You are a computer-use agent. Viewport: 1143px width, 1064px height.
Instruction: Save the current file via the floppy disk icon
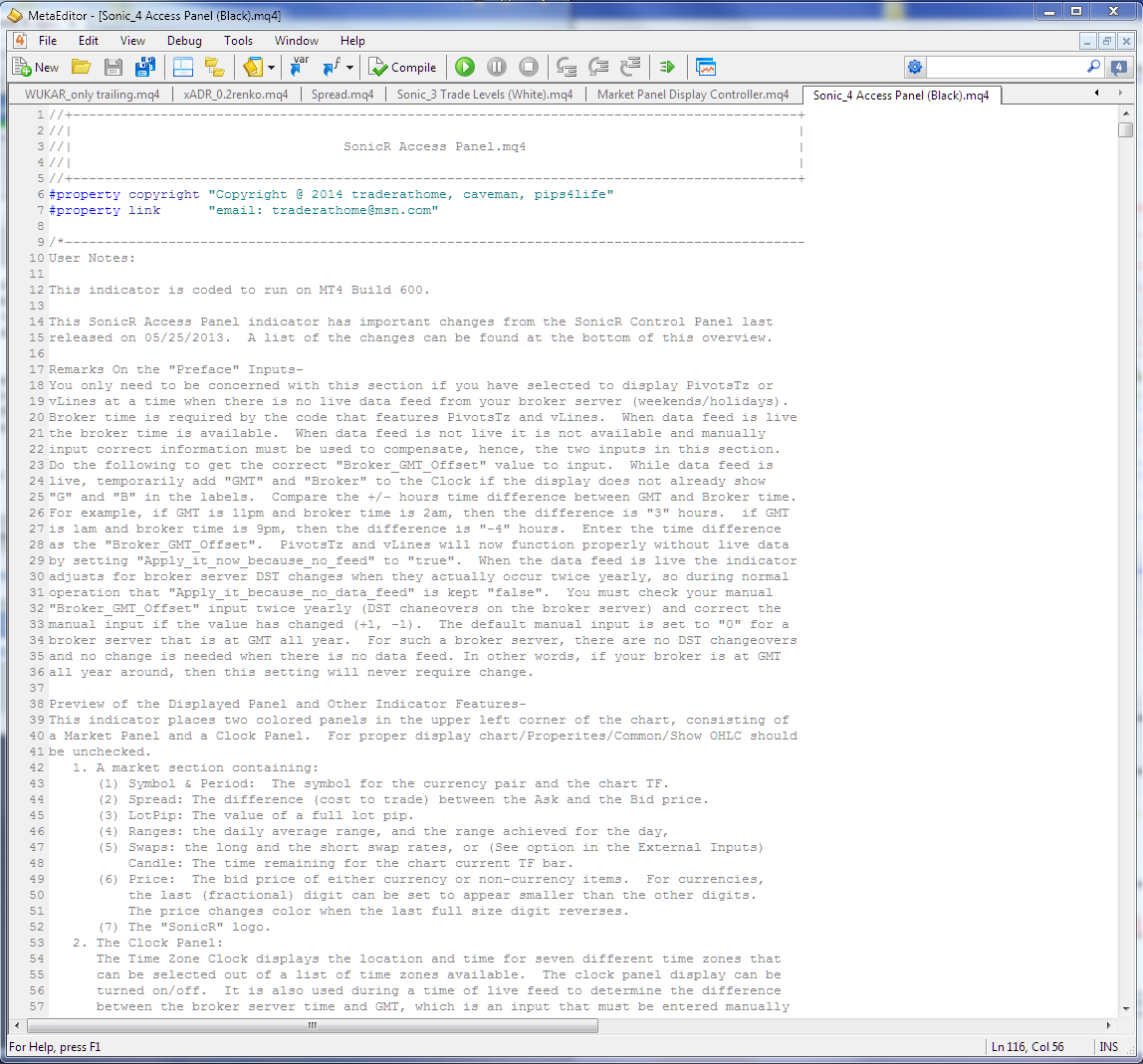point(113,67)
